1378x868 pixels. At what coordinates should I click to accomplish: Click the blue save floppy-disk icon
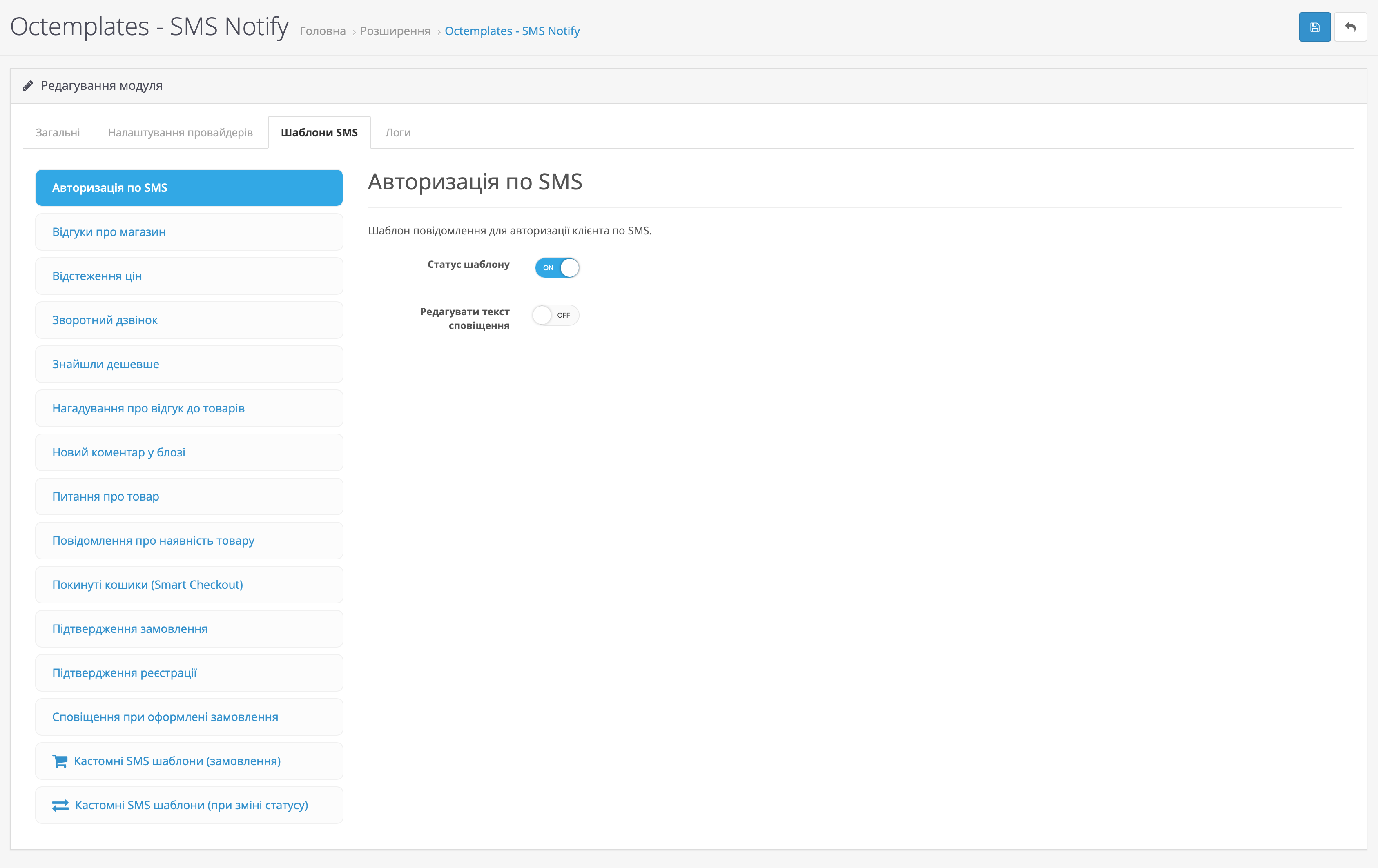[x=1314, y=27]
